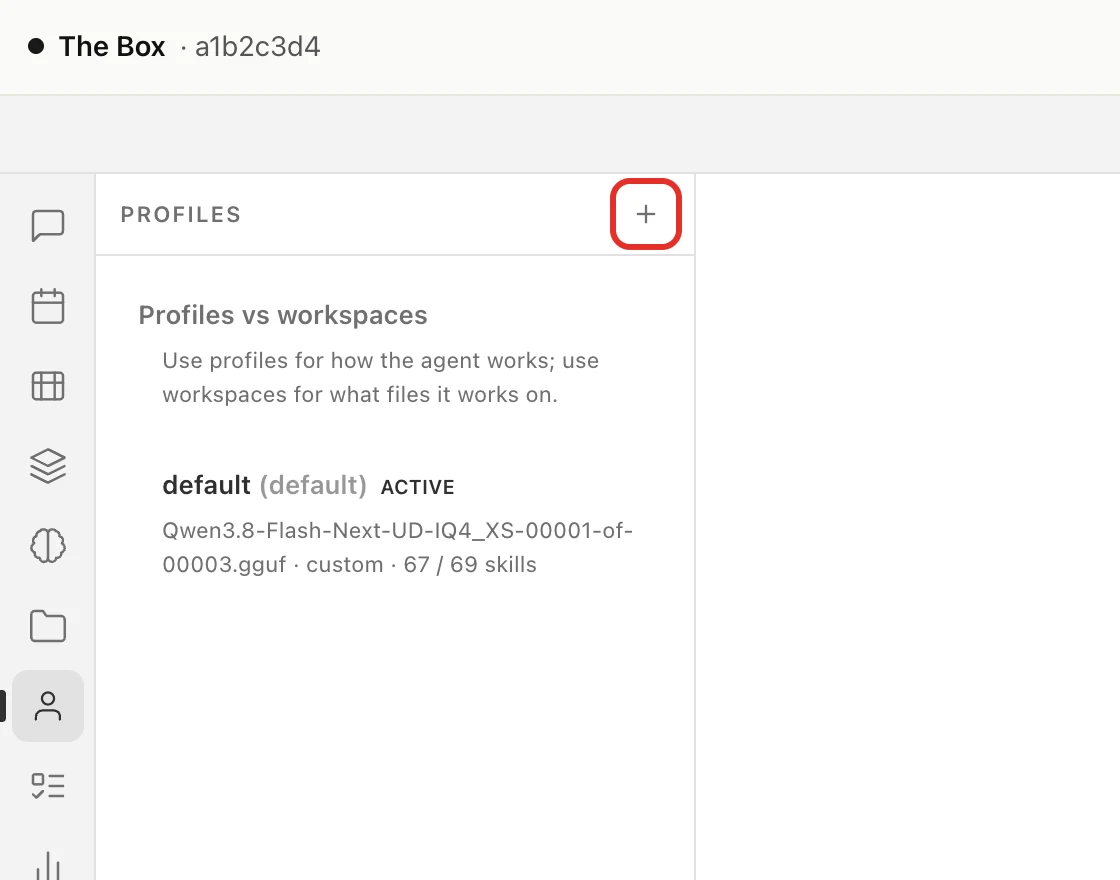
Task: Open the bar chart sidebar icon
Action: 48,864
